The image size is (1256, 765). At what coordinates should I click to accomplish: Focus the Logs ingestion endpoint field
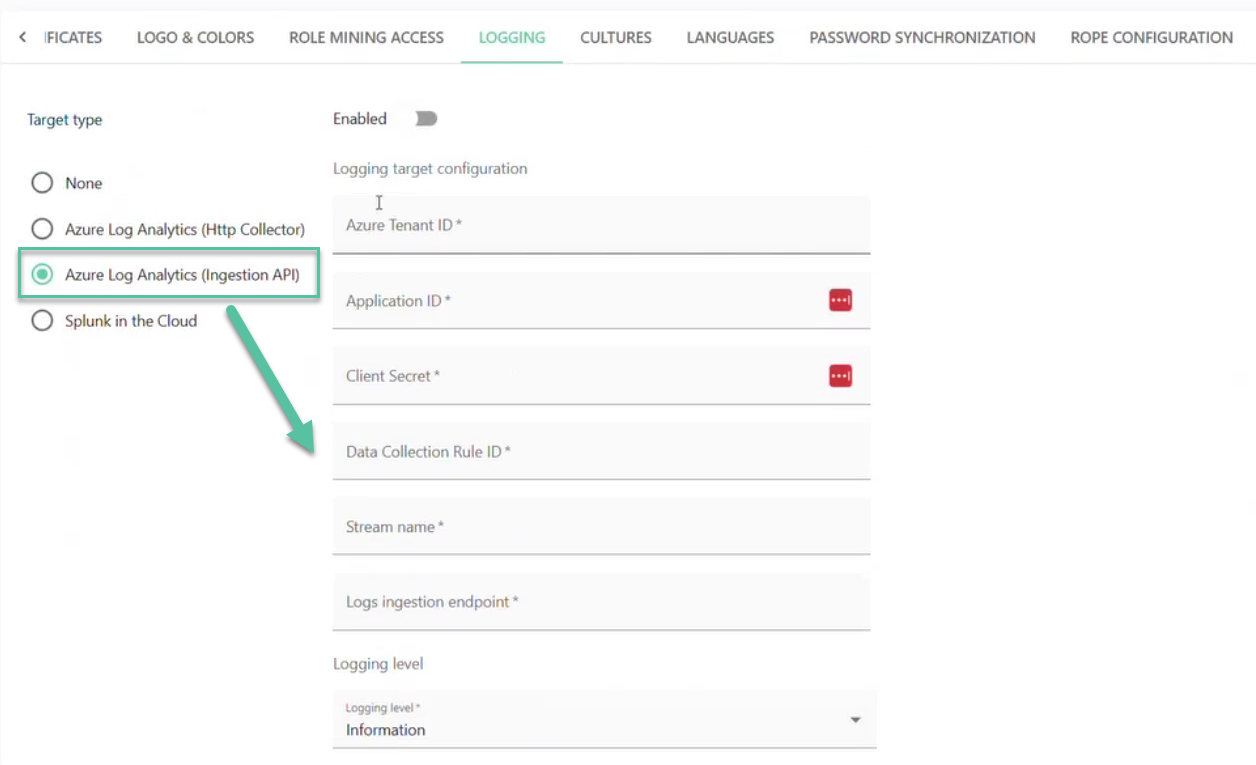point(601,602)
